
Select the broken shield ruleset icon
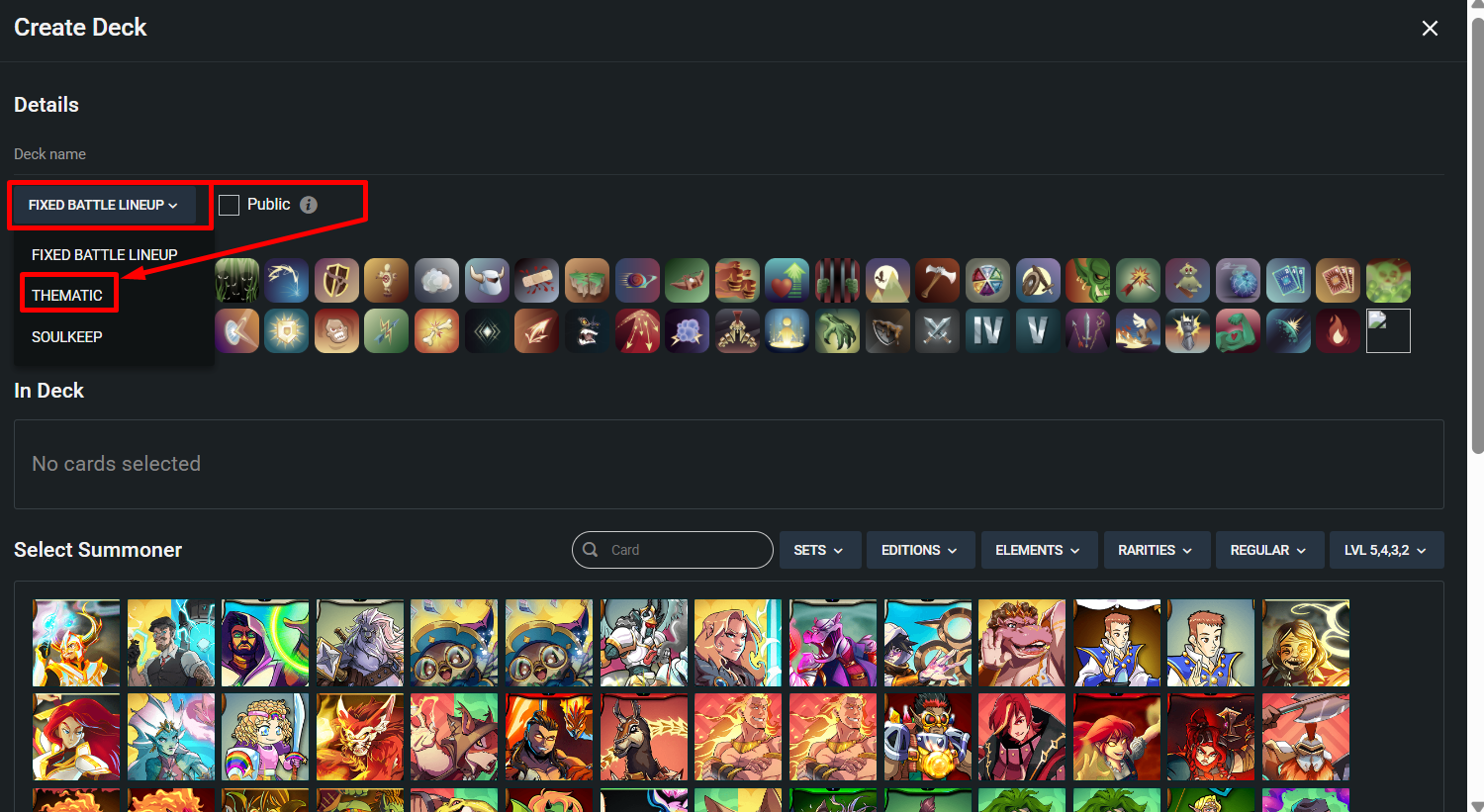point(336,281)
